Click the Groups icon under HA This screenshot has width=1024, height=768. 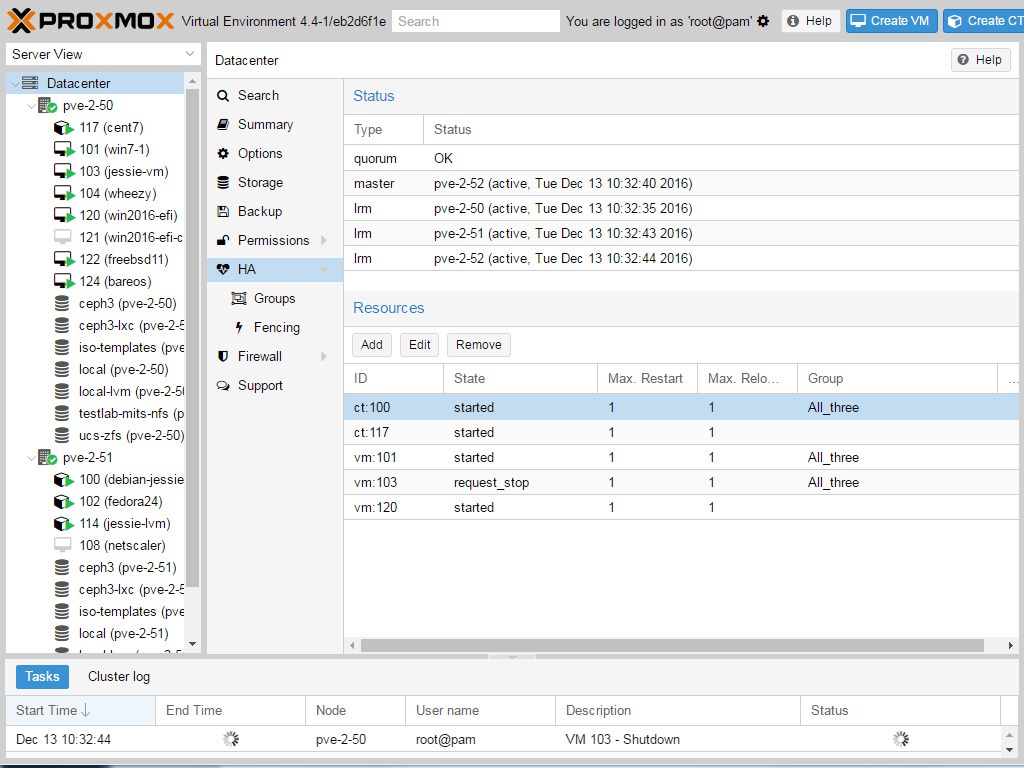tap(239, 298)
